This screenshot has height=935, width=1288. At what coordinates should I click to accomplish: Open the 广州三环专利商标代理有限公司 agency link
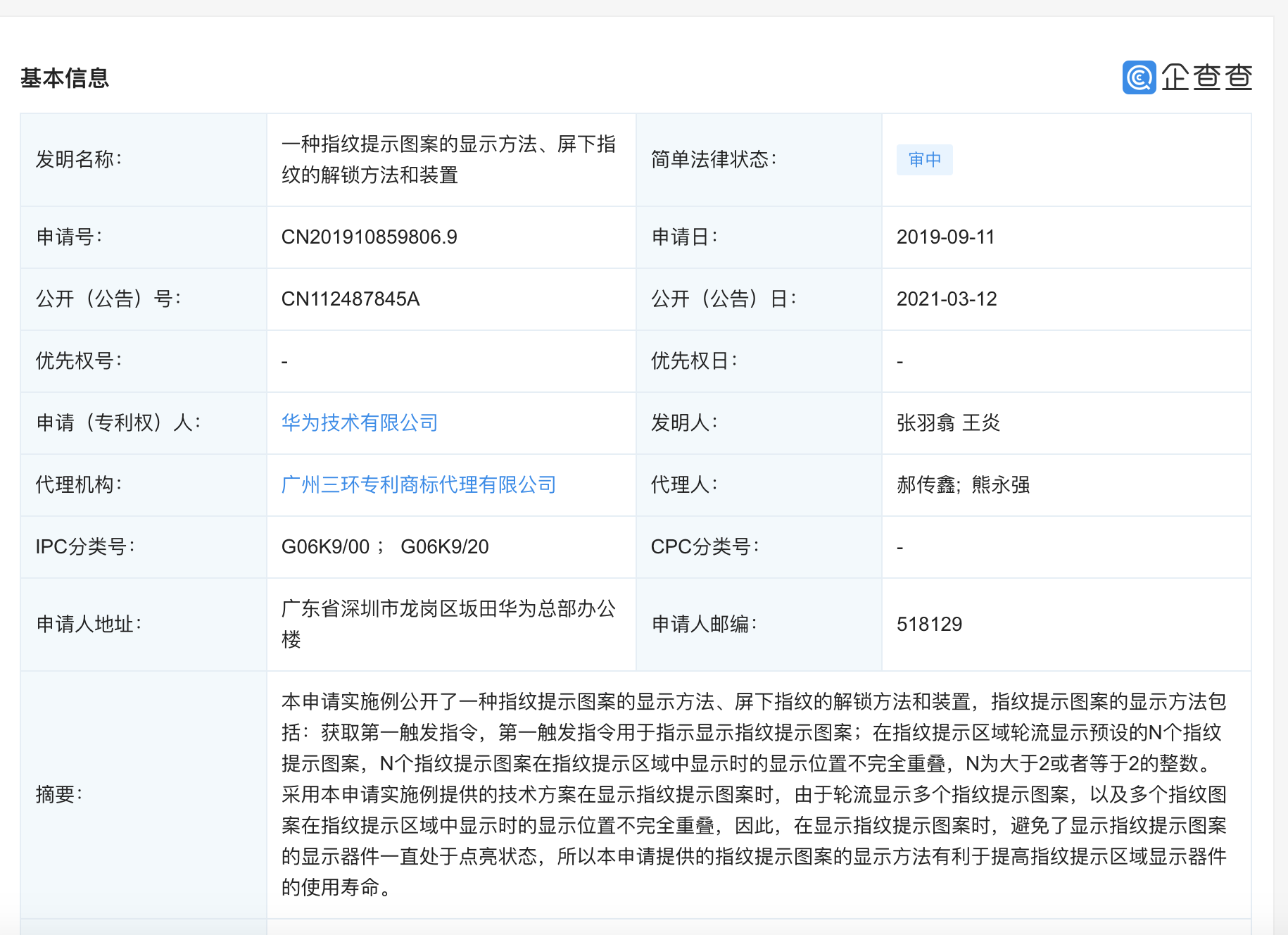pos(418,485)
